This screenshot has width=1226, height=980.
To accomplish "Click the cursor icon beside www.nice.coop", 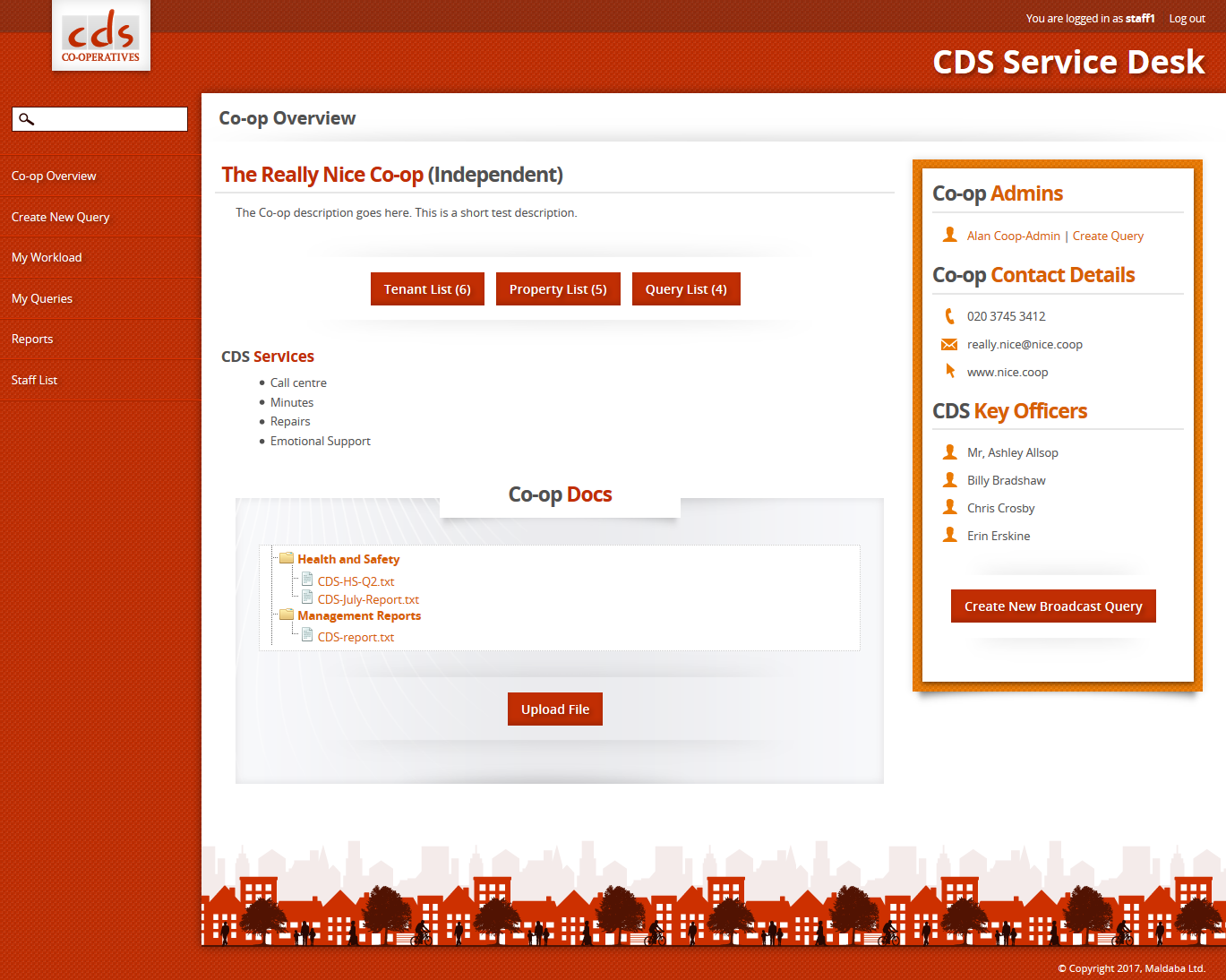I will tap(950, 371).
